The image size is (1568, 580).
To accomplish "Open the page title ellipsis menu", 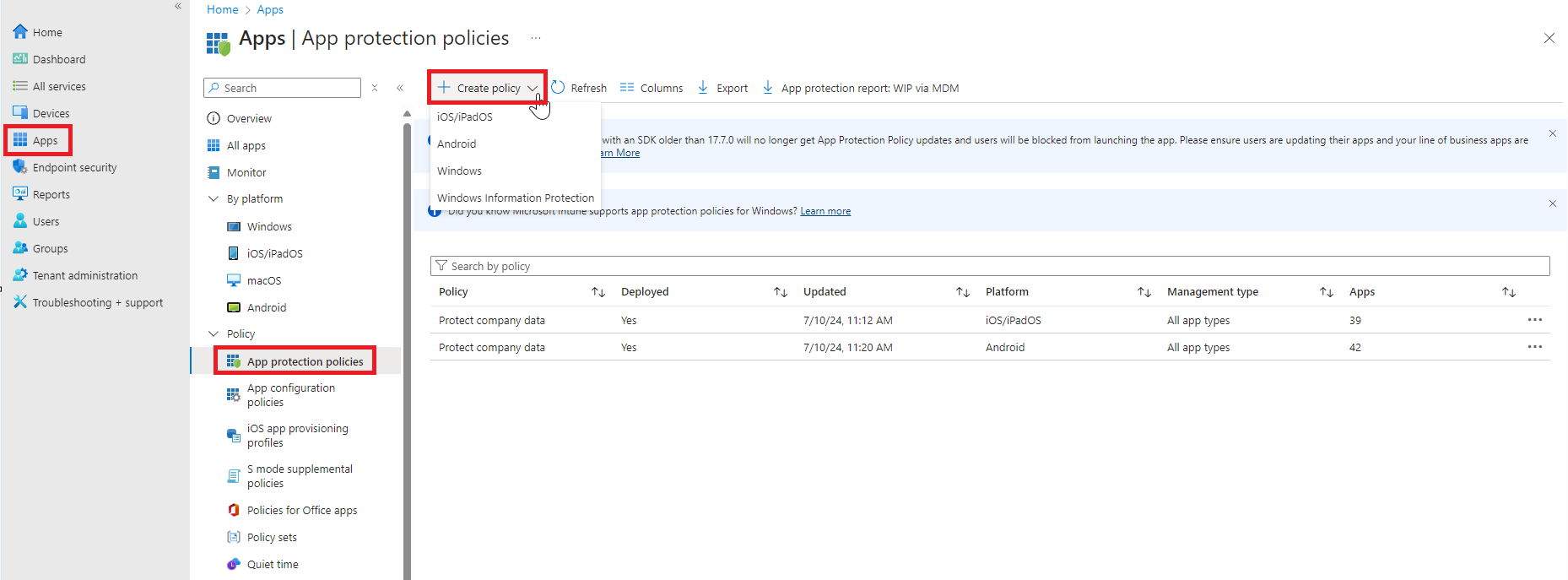I will pos(536,38).
